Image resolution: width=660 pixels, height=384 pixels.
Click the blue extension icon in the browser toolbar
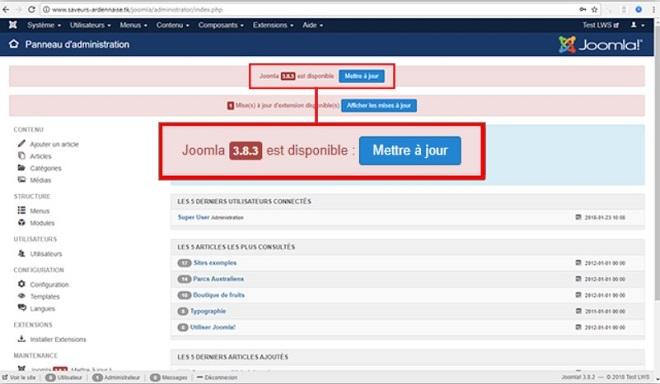point(639,9)
